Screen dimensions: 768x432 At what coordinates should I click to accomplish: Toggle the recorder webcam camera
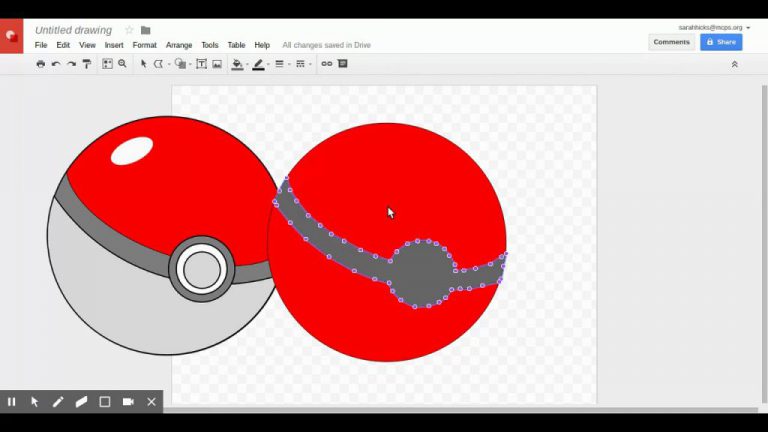[x=128, y=402]
